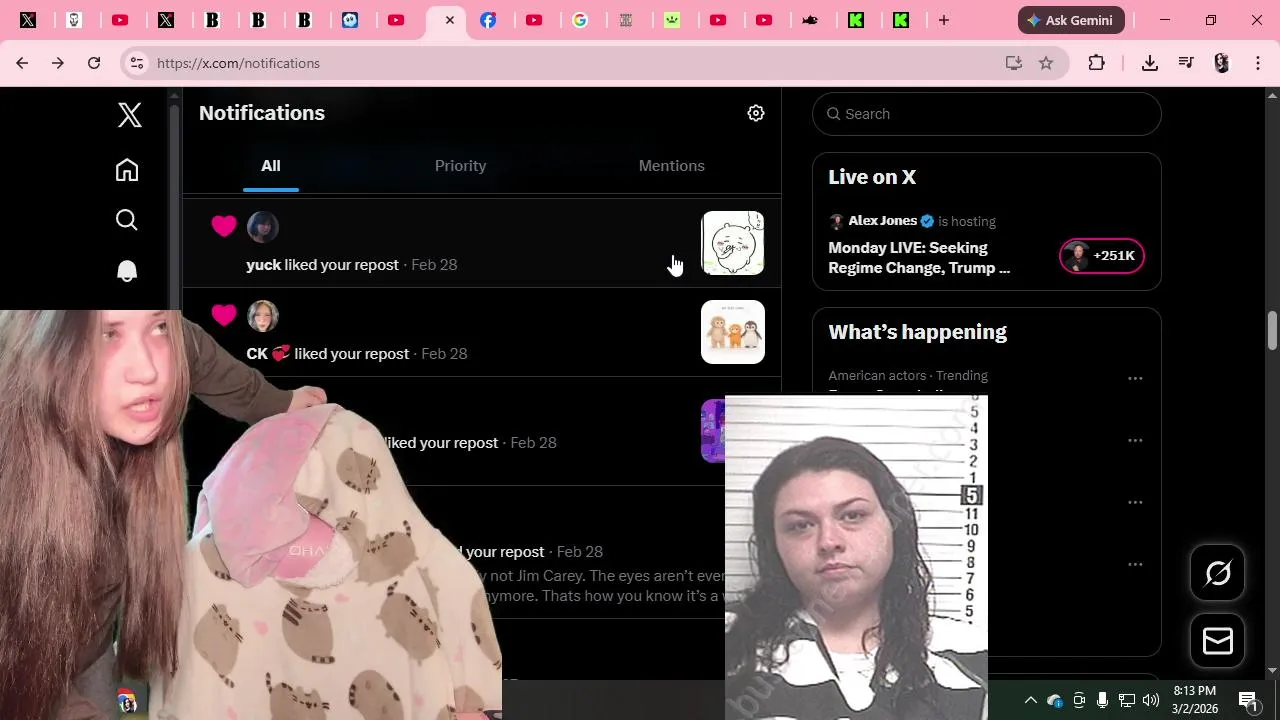Click the Ask Gemini button
Viewport: 1280px width, 720px height.
(1071, 20)
